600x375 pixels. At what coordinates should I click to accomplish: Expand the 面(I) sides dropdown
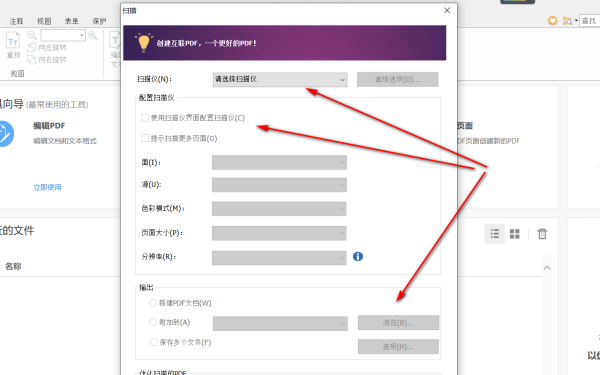(279, 162)
